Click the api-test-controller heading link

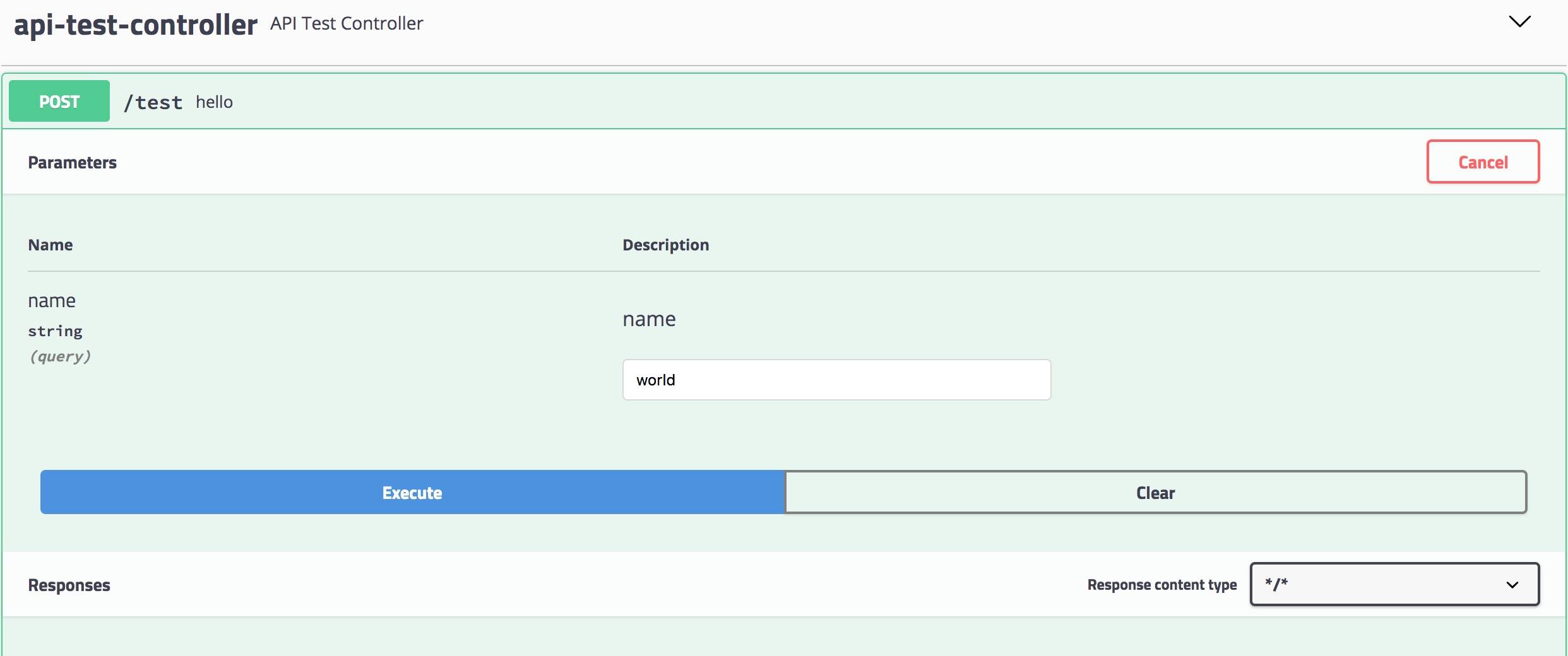coord(135,25)
